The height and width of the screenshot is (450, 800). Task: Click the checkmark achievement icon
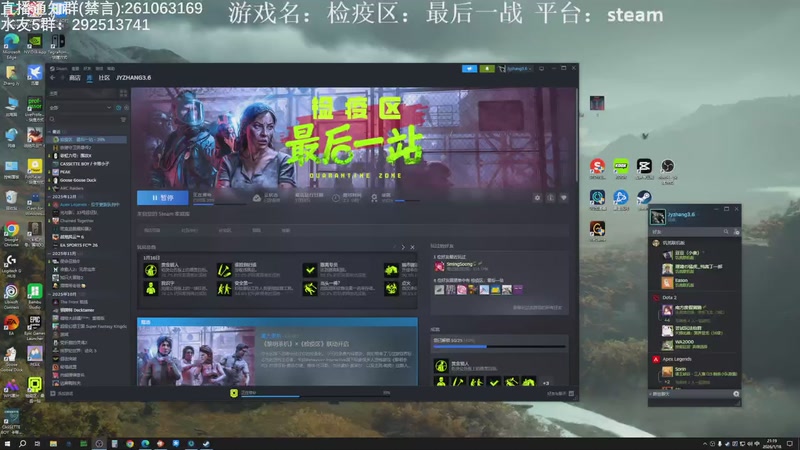pyautogui.click(x=310, y=270)
